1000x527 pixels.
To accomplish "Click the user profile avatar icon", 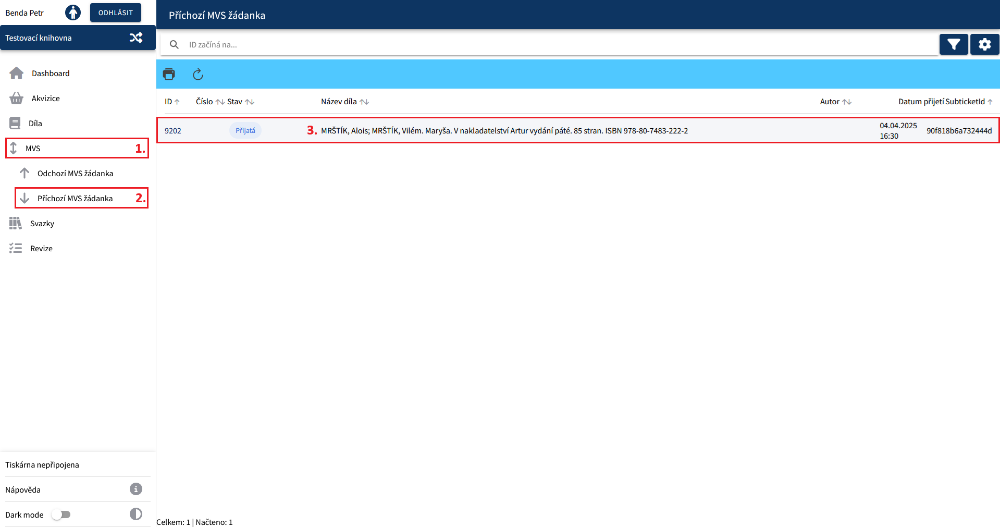I will point(73,13).
